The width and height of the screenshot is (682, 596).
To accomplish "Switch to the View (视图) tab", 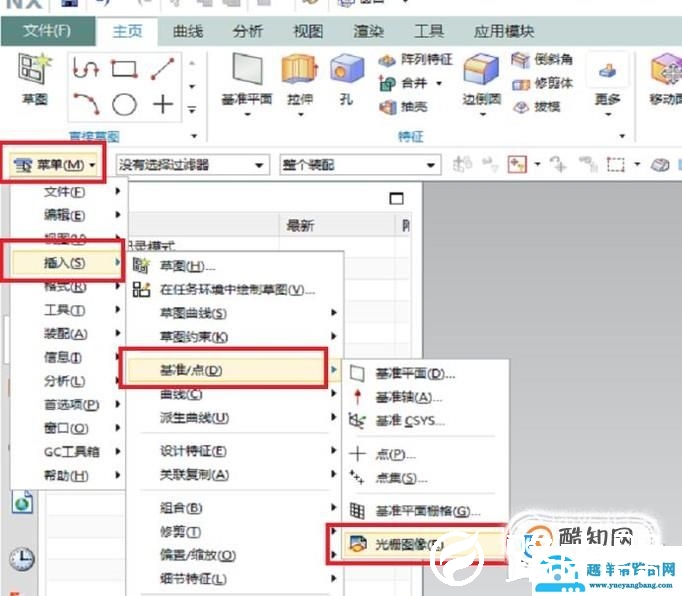I will (x=308, y=31).
